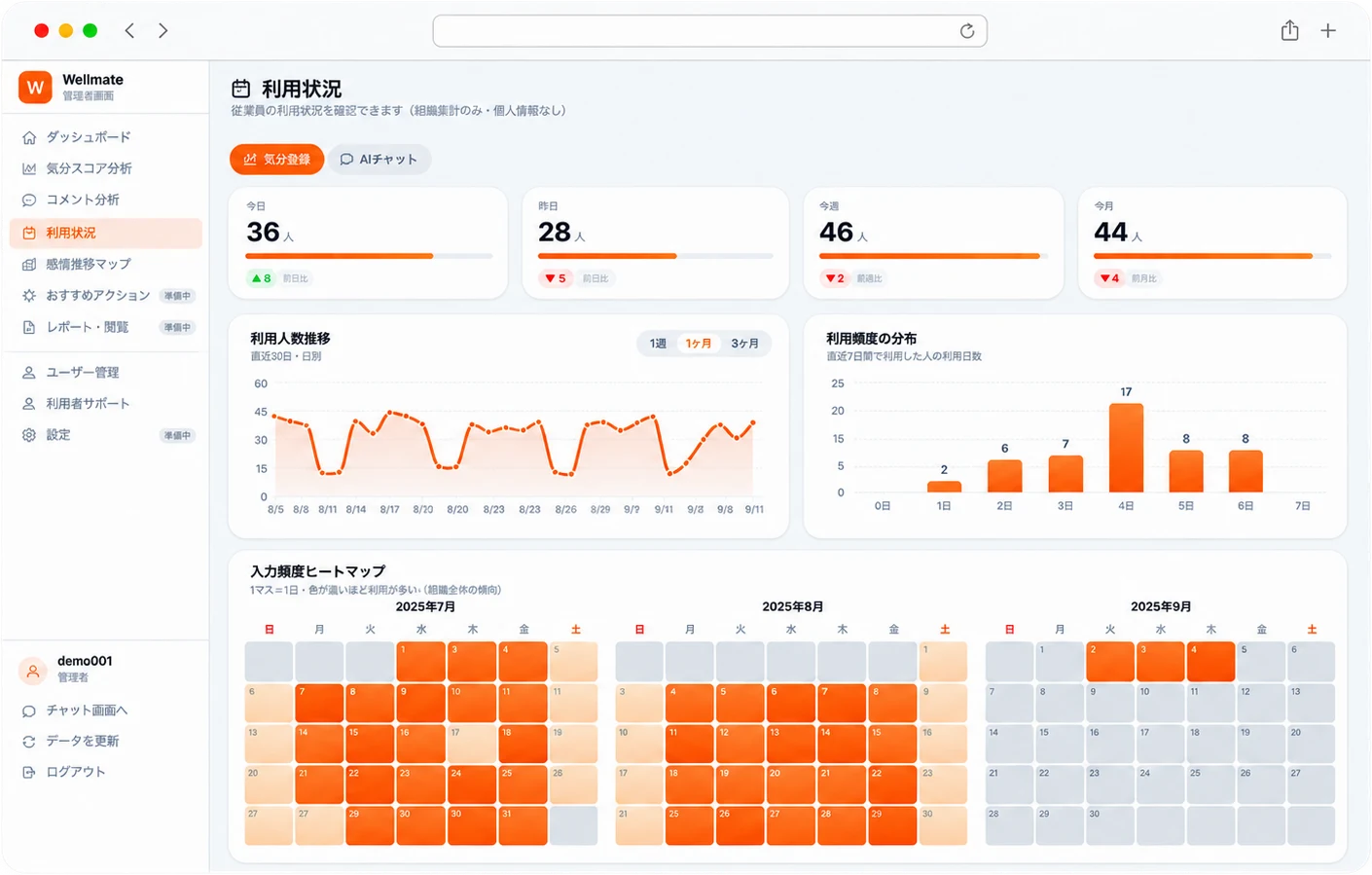Select the 1ヶ月 time range
Screen dimensions: 1372x875
click(x=699, y=344)
